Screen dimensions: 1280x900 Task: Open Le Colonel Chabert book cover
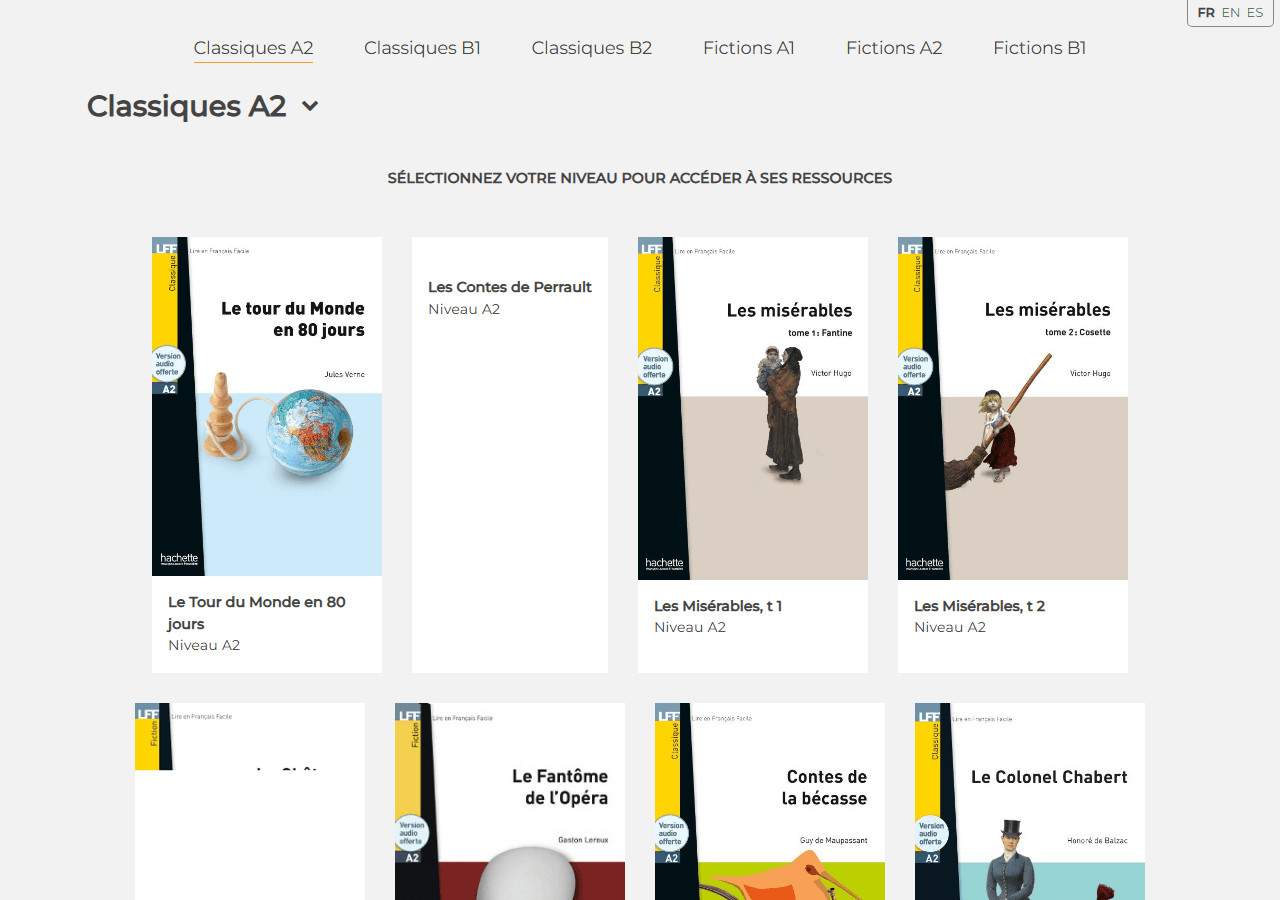[x=1030, y=801]
